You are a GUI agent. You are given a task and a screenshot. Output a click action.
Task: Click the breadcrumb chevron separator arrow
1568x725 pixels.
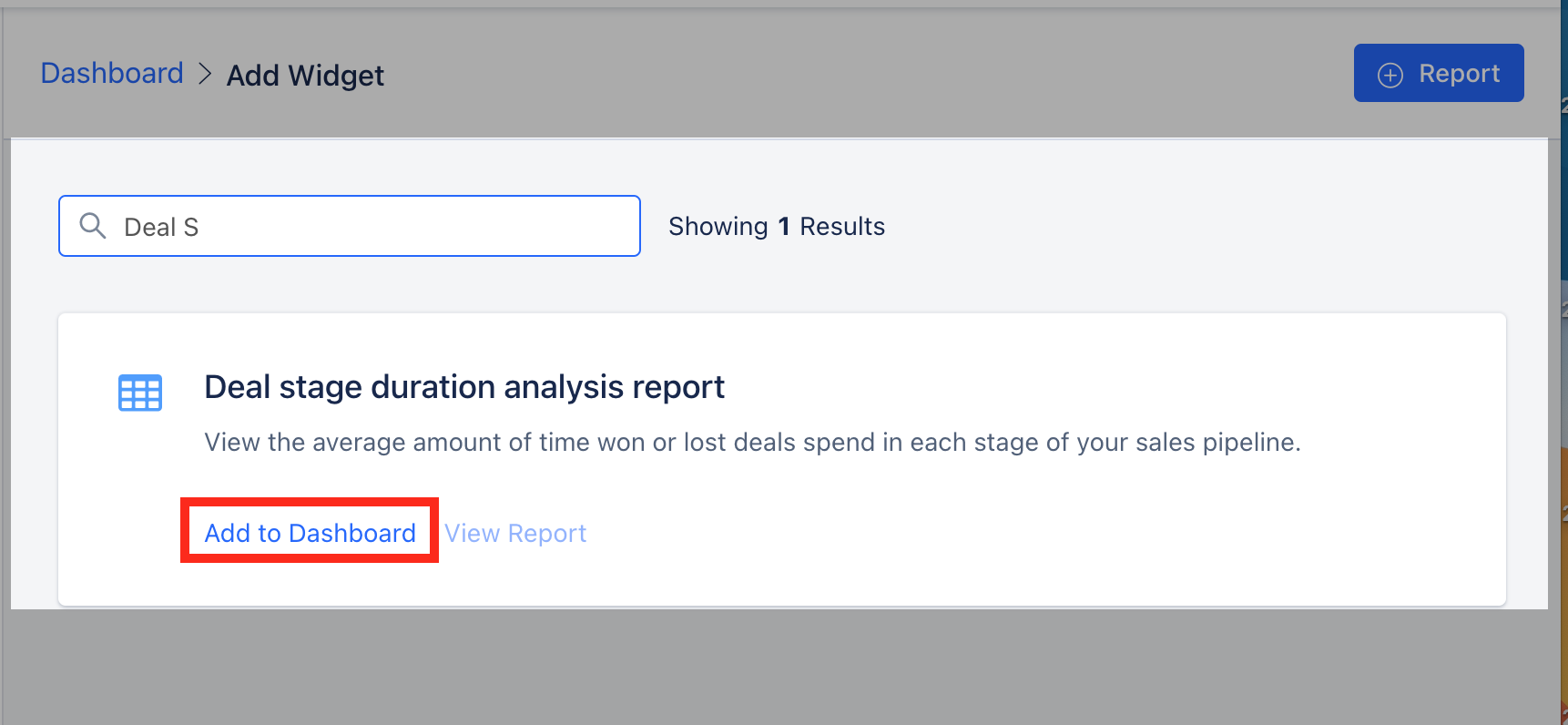pyautogui.click(x=206, y=74)
